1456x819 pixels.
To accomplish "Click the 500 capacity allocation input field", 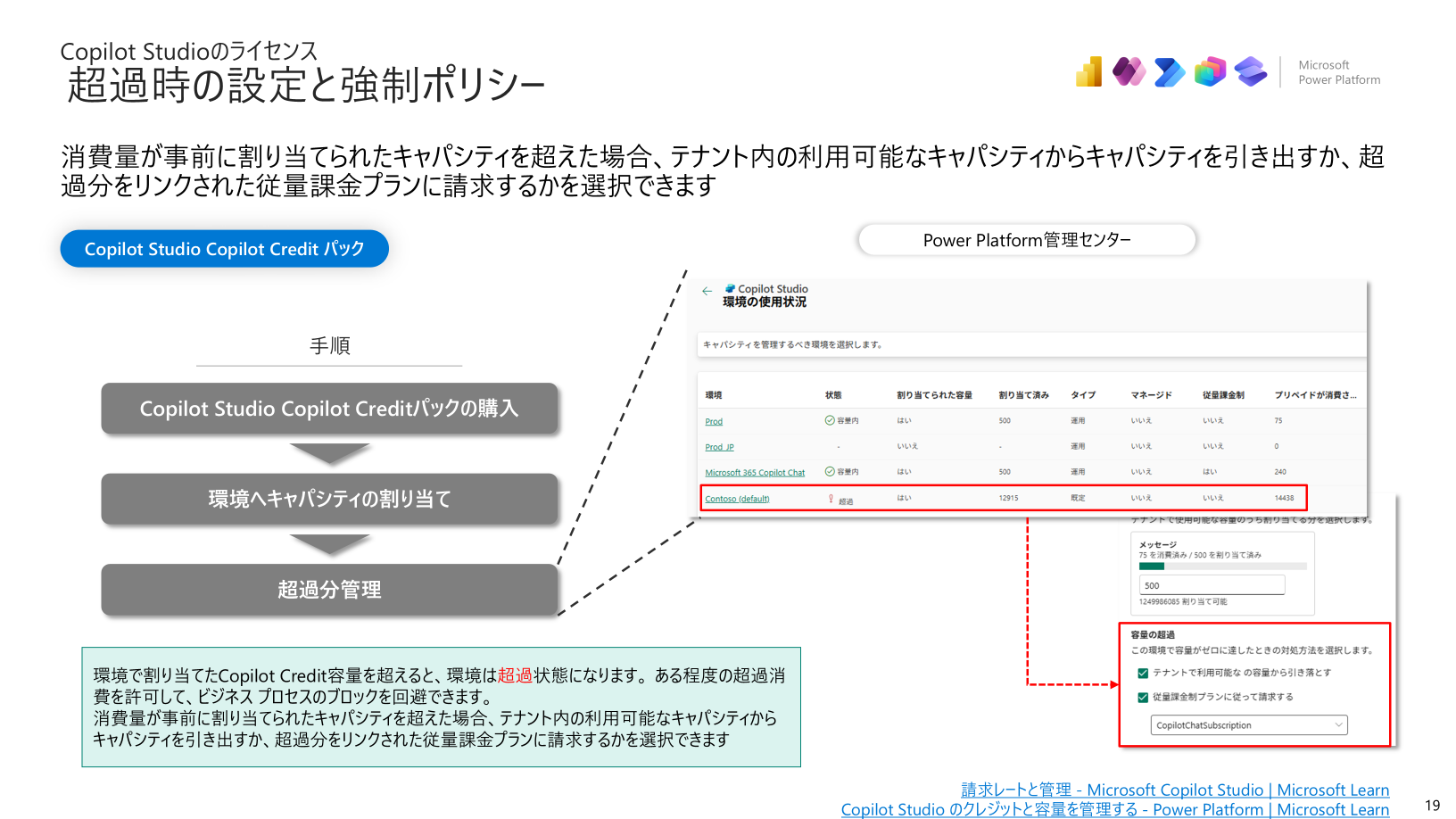I will [x=1212, y=585].
